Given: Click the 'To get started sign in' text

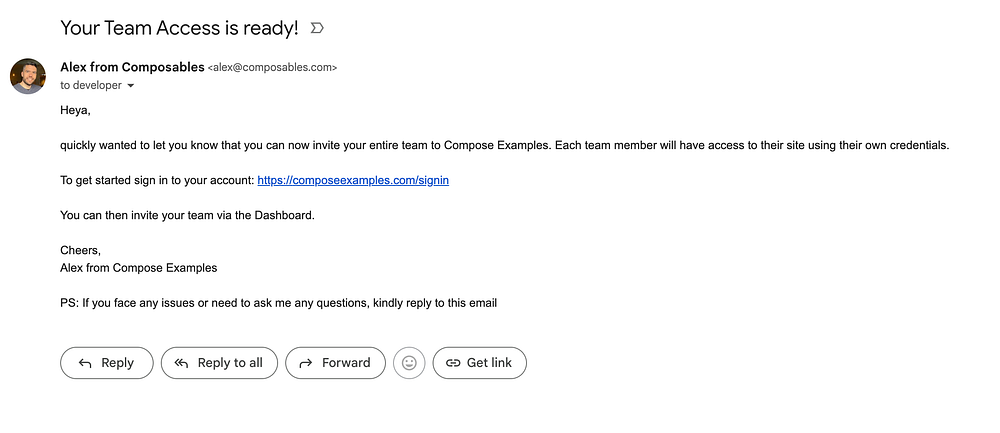Looking at the screenshot, I should (157, 180).
